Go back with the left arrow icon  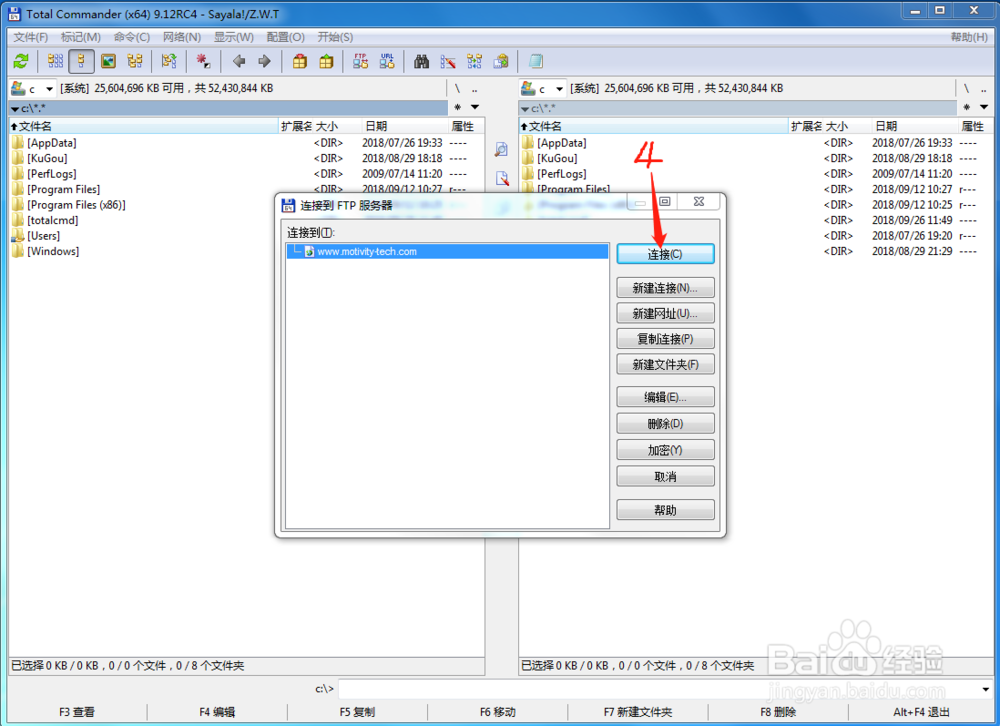pos(239,61)
